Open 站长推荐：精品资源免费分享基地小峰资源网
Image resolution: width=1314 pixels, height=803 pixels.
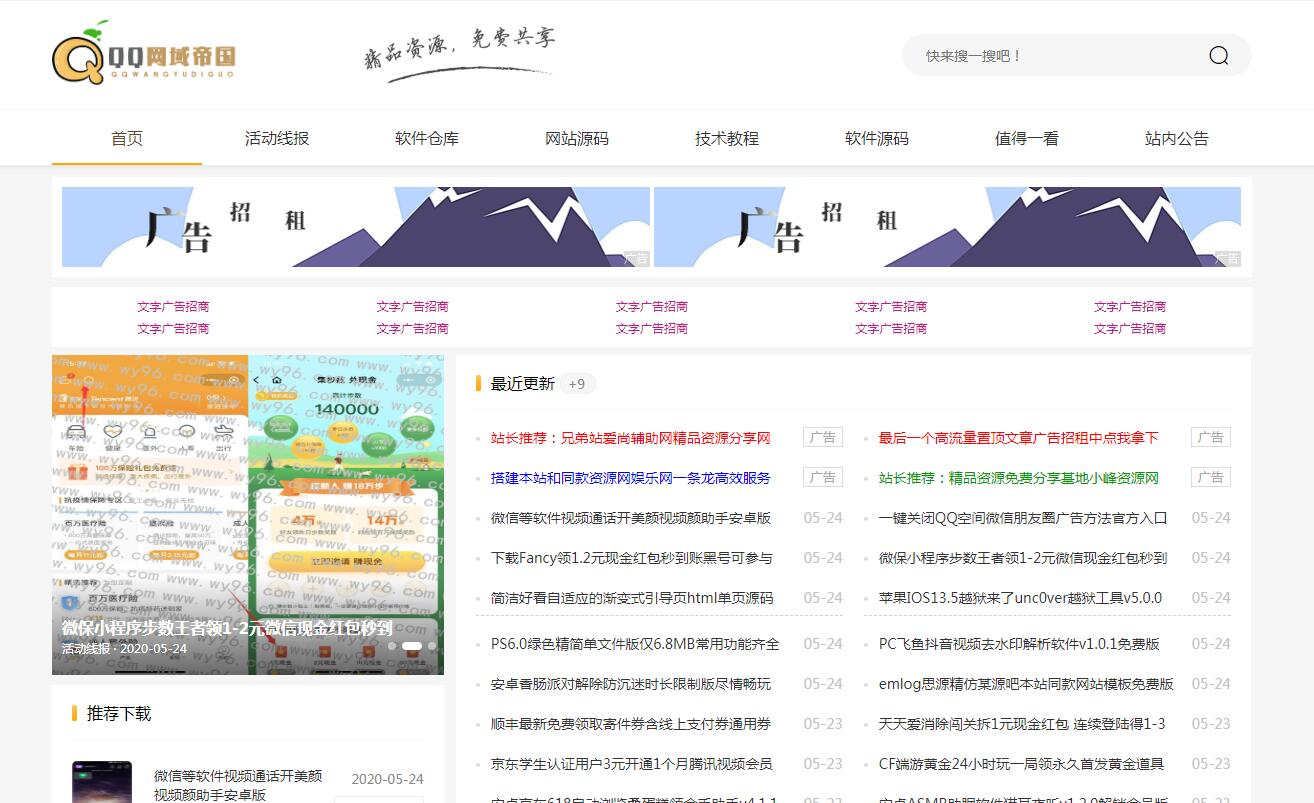pos(1018,478)
